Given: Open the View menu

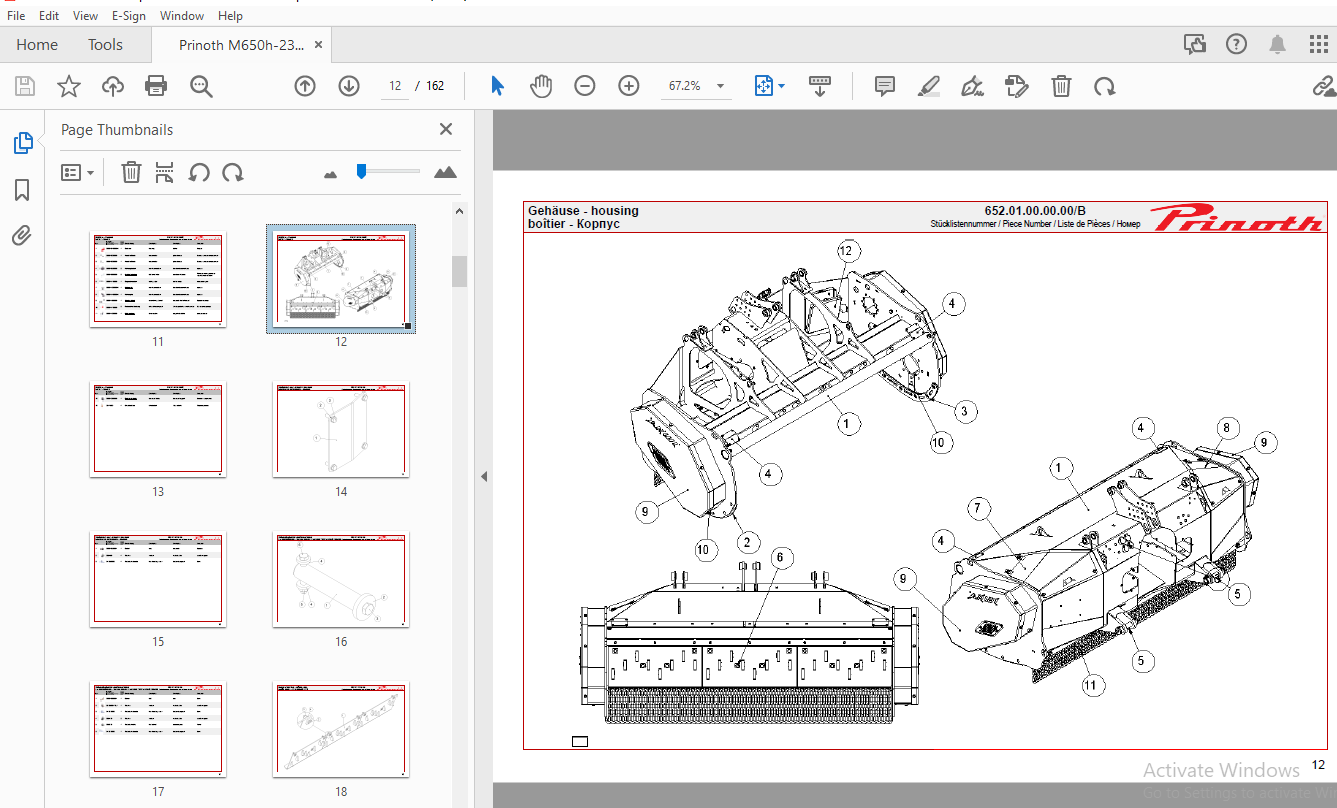Looking at the screenshot, I should click(x=86, y=16).
